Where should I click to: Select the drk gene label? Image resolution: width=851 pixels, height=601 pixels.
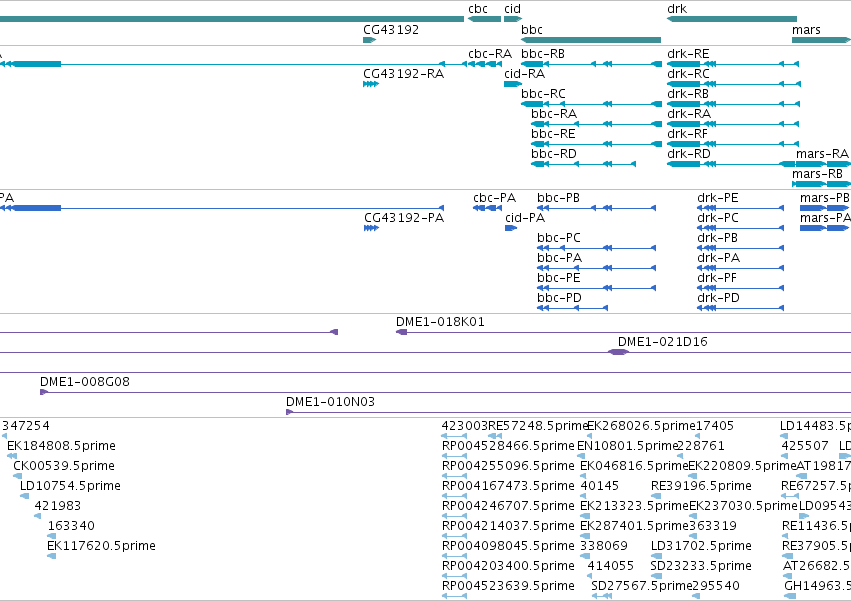677,9
